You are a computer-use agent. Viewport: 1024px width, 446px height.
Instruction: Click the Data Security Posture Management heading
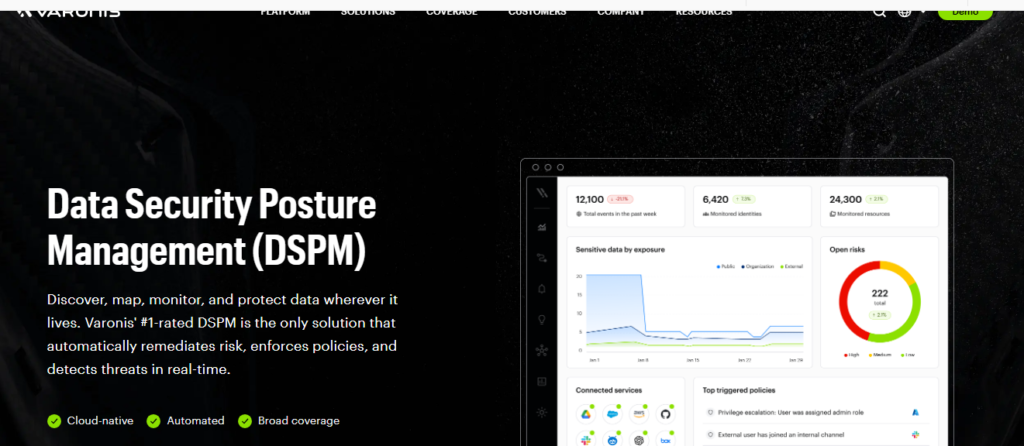pyautogui.click(x=212, y=228)
